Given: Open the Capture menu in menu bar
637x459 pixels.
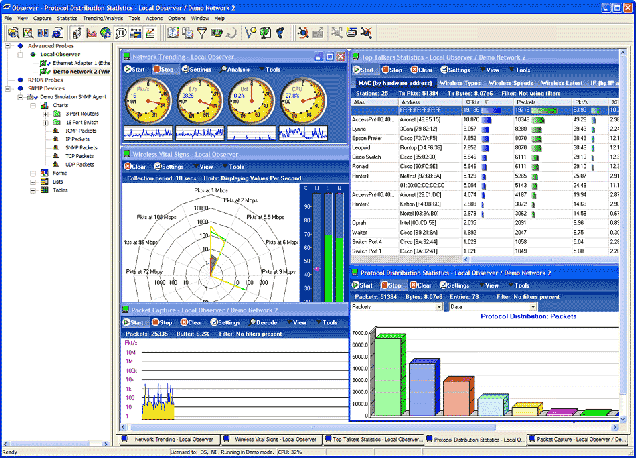Looking at the screenshot, I should coord(43,18).
